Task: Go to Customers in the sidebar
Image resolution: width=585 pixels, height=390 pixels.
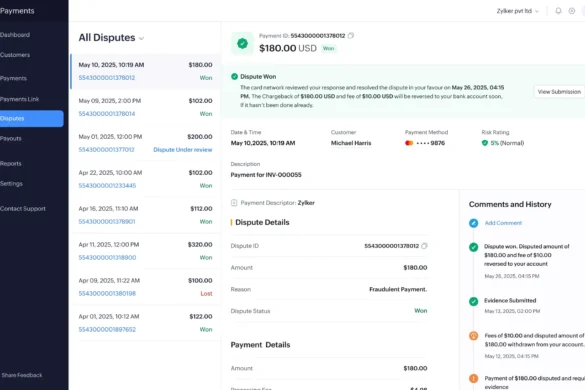Action: tap(15, 55)
